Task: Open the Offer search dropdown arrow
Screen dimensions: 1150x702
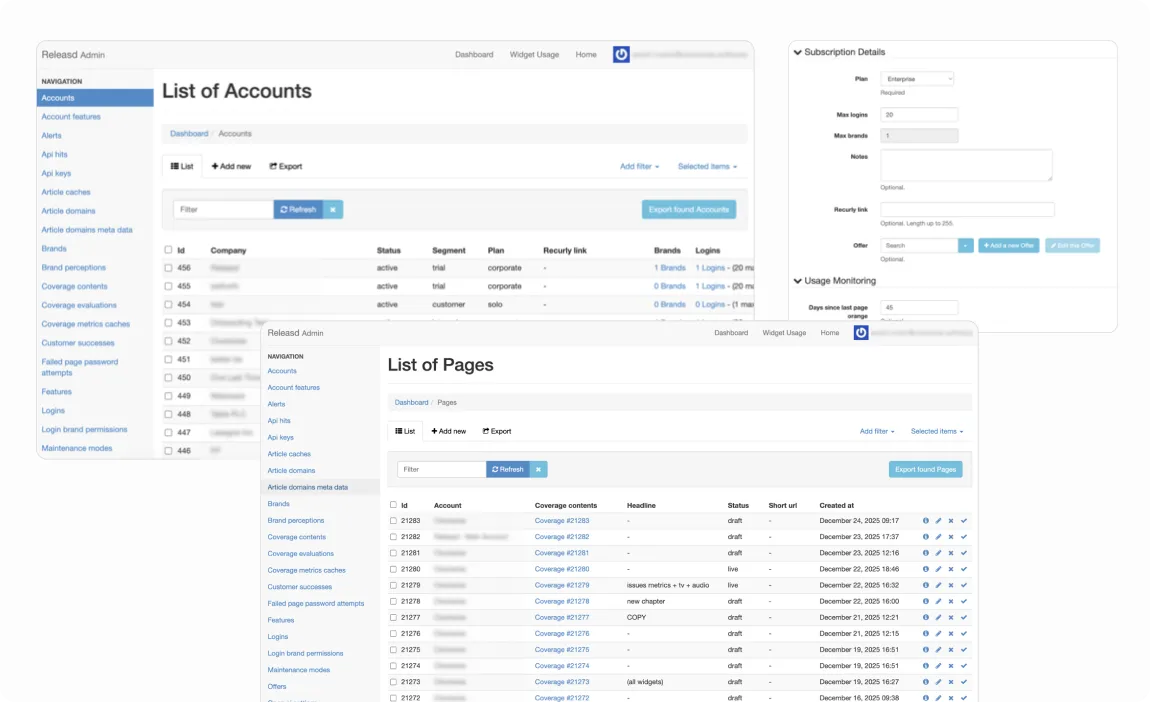Action: [x=966, y=245]
